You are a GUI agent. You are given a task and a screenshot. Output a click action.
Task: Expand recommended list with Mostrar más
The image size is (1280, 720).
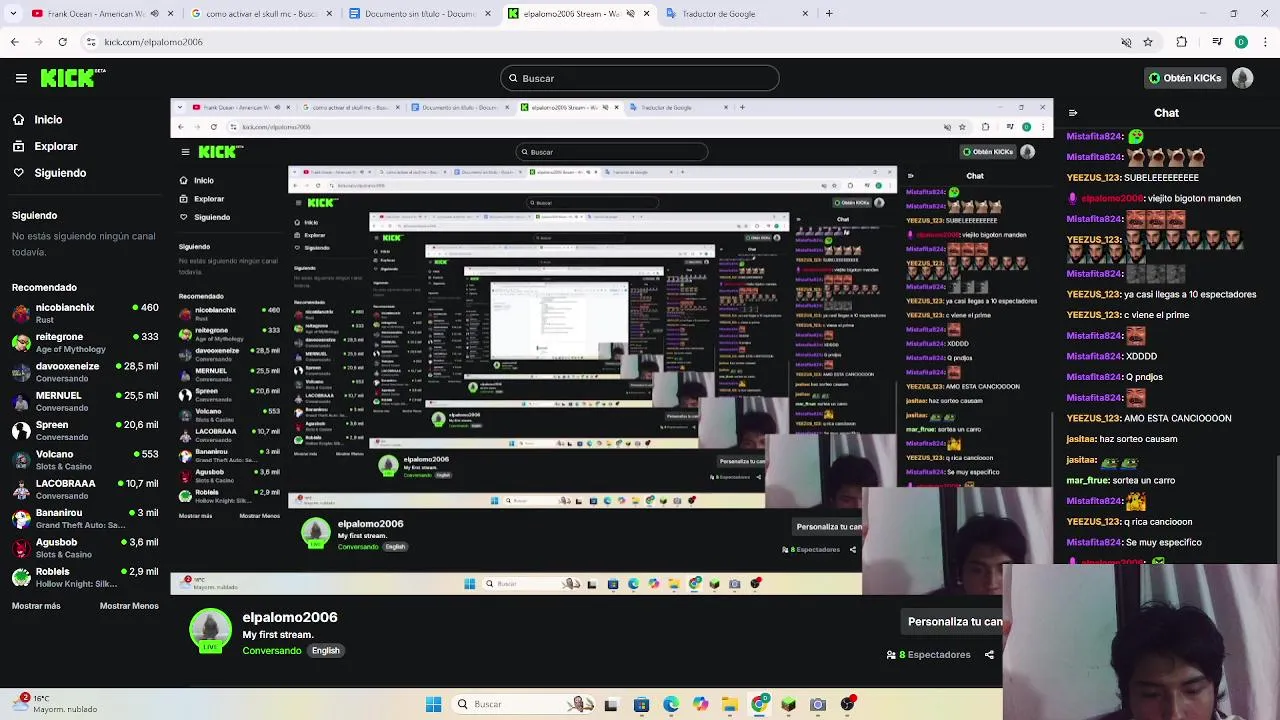[36, 606]
